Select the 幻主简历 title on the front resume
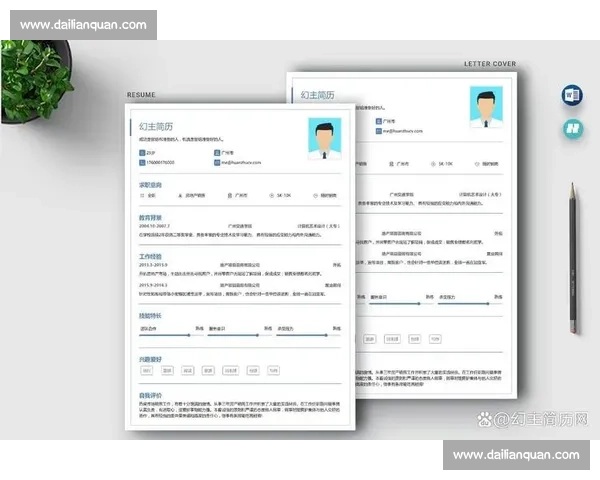The image size is (600, 480). point(156,126)
